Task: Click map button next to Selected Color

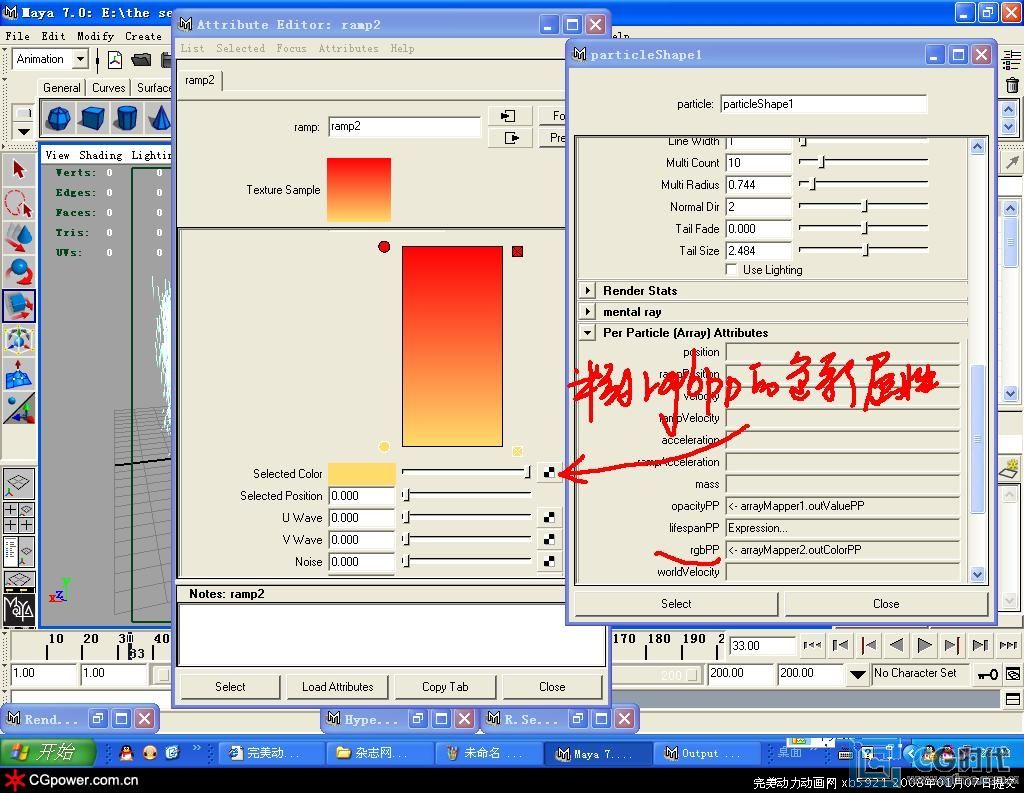Action: pos(549,472)
